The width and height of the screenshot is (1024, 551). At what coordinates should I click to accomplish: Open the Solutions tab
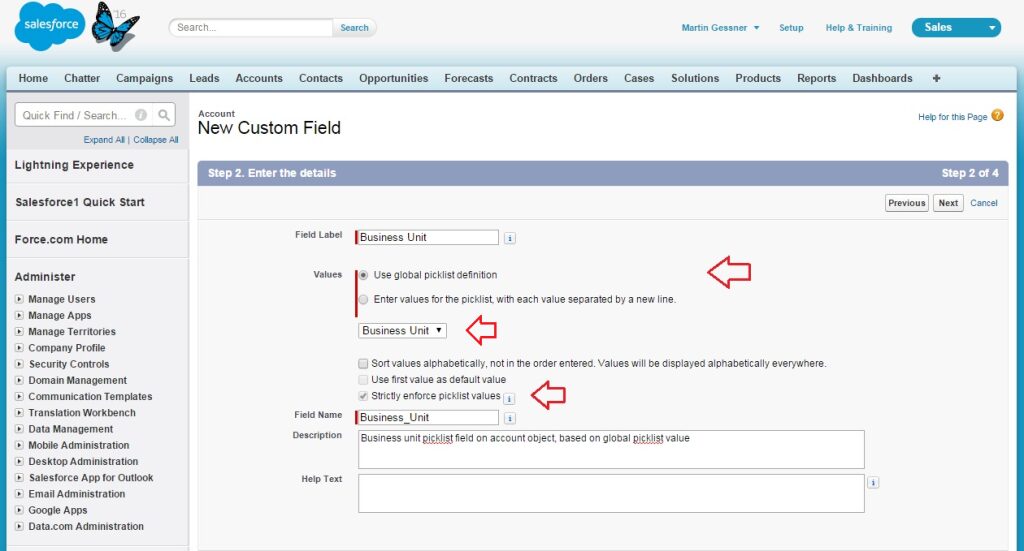click(x=695, y=78)
